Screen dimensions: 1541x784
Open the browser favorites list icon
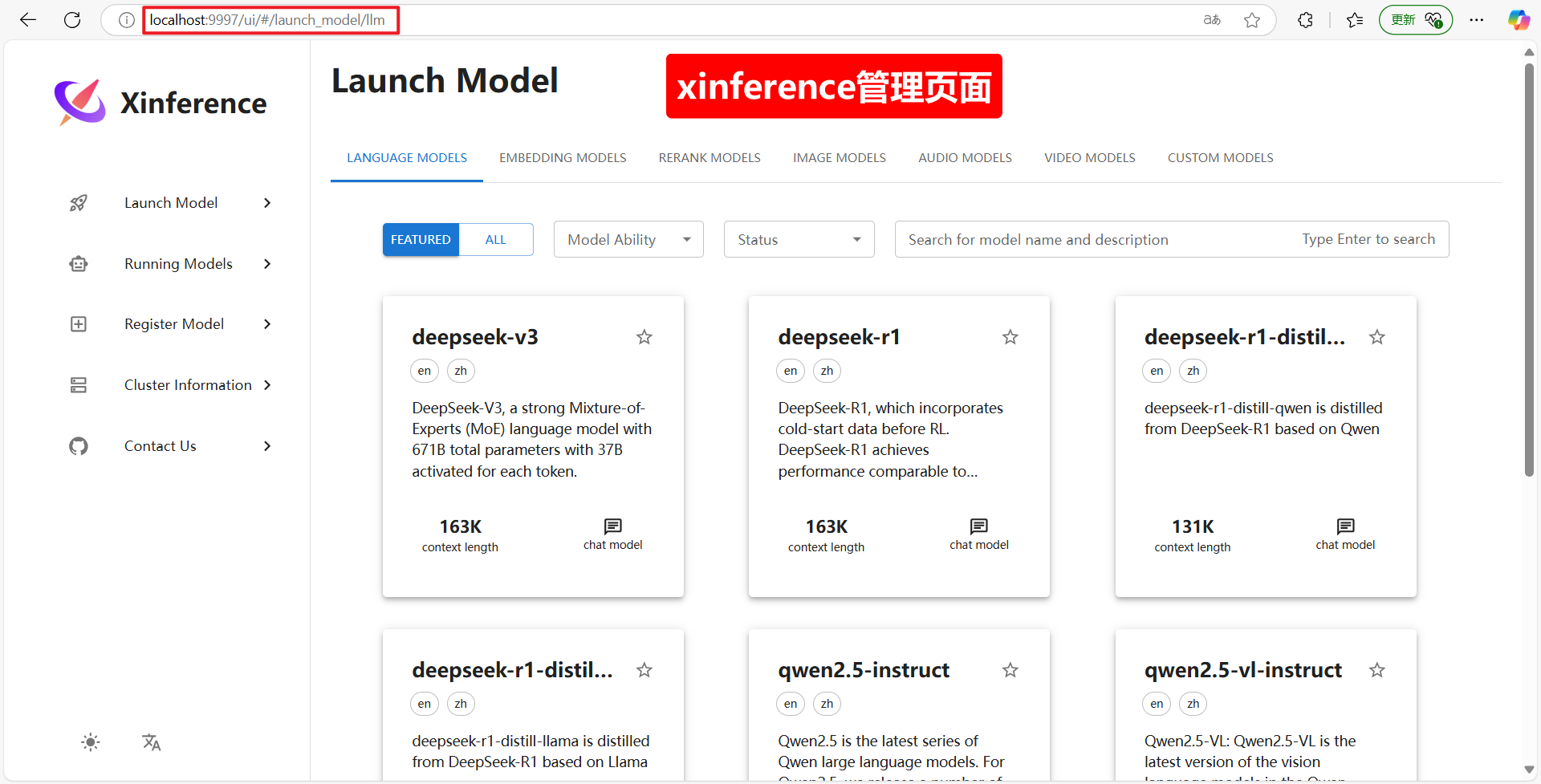pos(1355,20)
